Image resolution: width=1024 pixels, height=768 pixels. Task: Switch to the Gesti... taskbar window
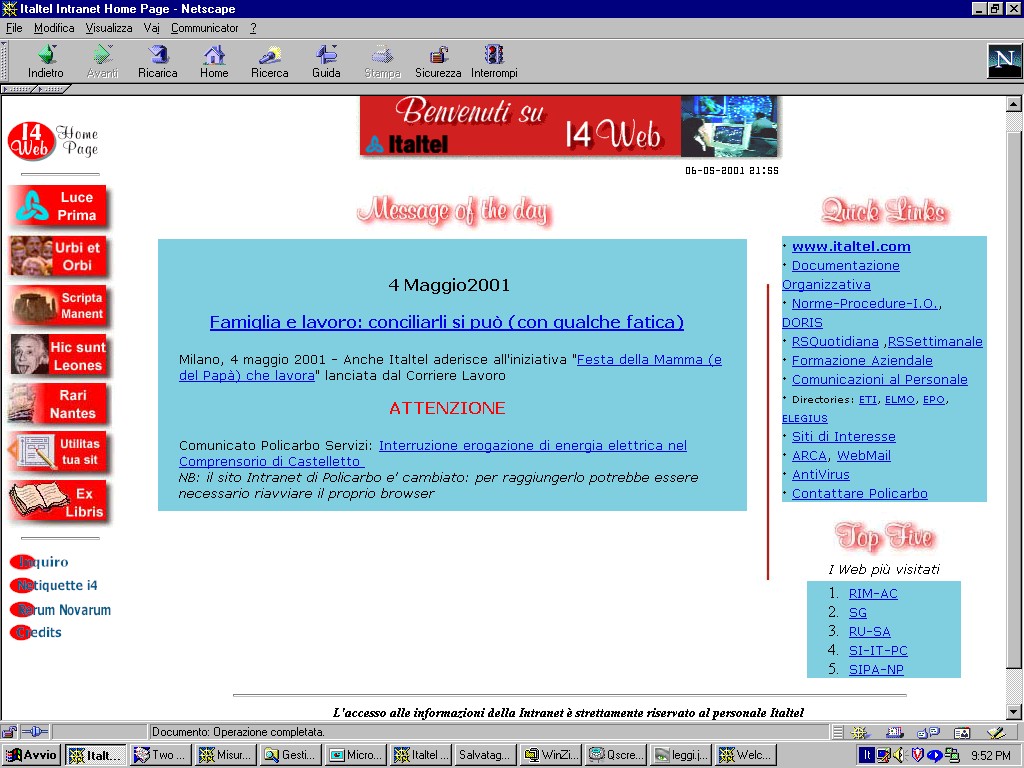pyautogui.click(x=290, y=755)
